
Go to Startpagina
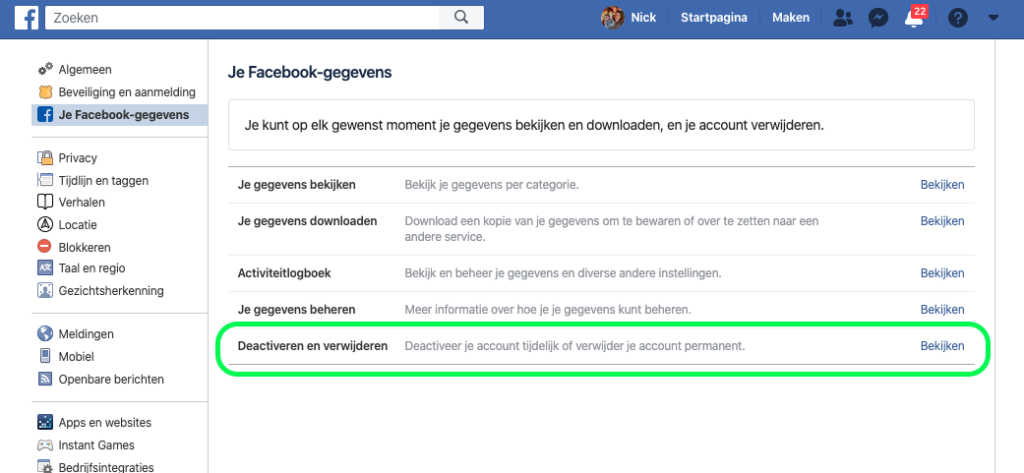point(714,18)
